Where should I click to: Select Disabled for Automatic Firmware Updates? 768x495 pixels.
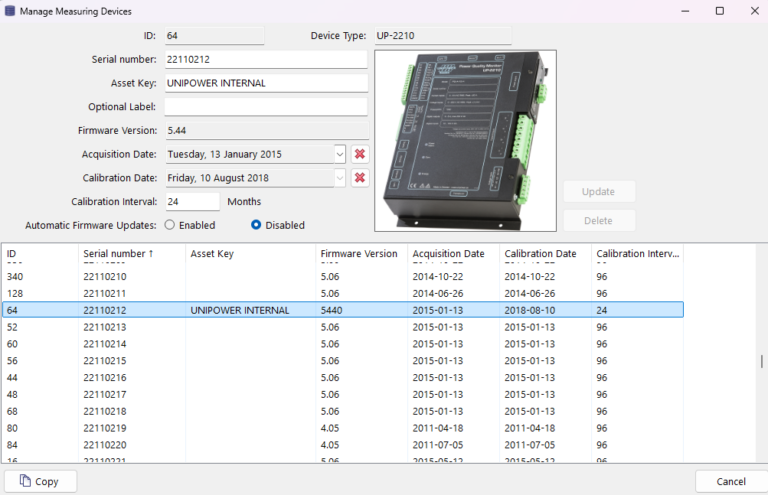[x=256, y=225]
